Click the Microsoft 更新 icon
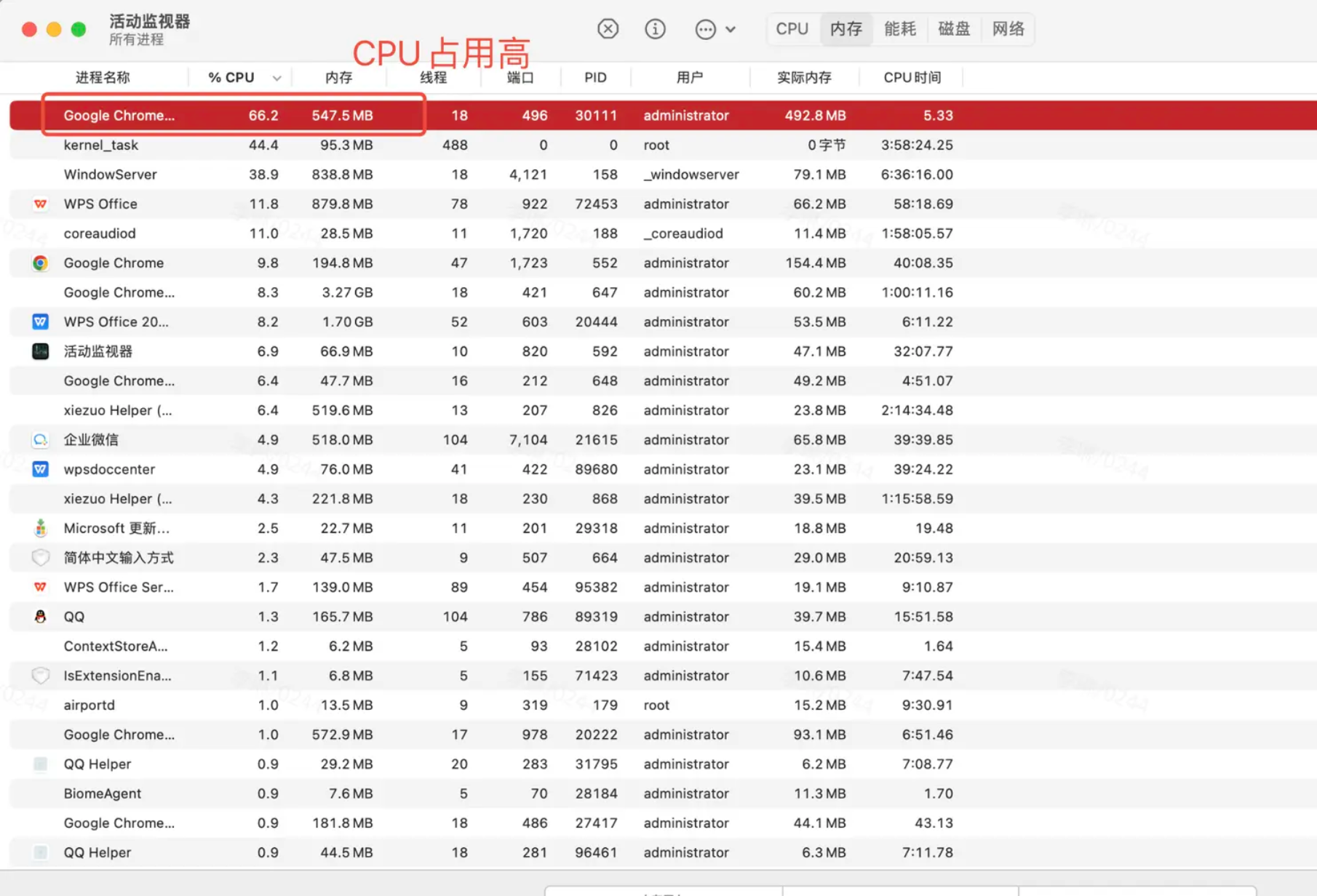 coord(40,529)
